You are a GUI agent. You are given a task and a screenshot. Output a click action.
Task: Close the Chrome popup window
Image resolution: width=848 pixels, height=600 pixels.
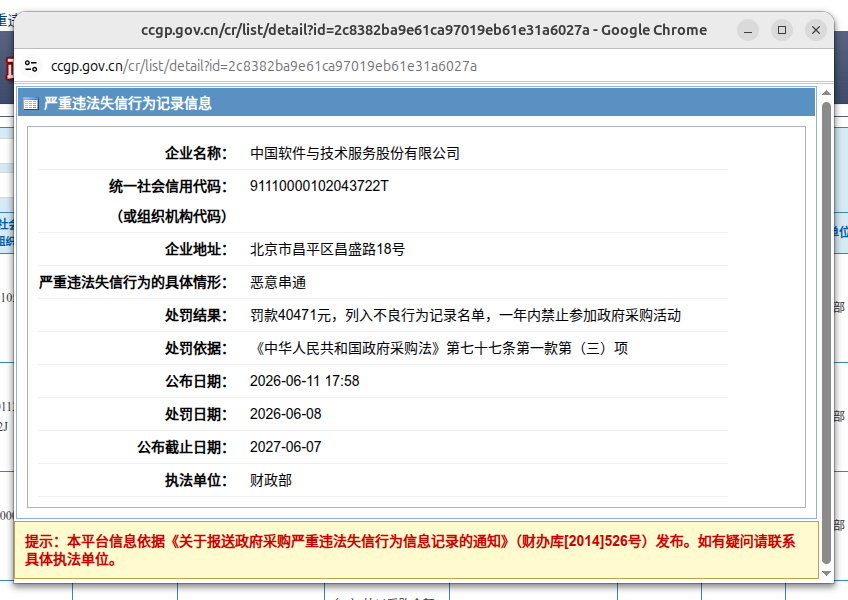816,30
